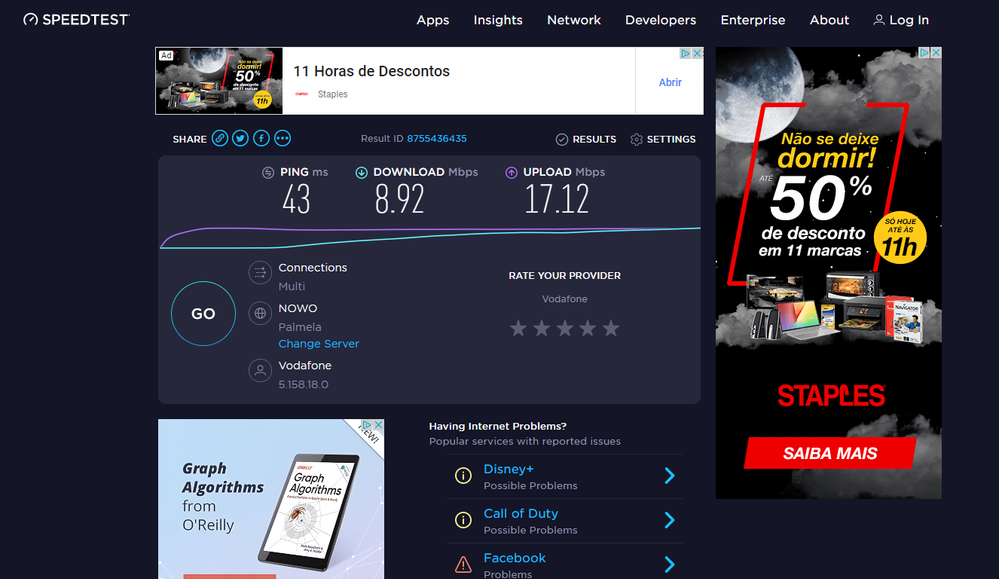Viewport: 999px width, 579px height.
Task: Open Settings next to the gear
Action: pos(663,140)
